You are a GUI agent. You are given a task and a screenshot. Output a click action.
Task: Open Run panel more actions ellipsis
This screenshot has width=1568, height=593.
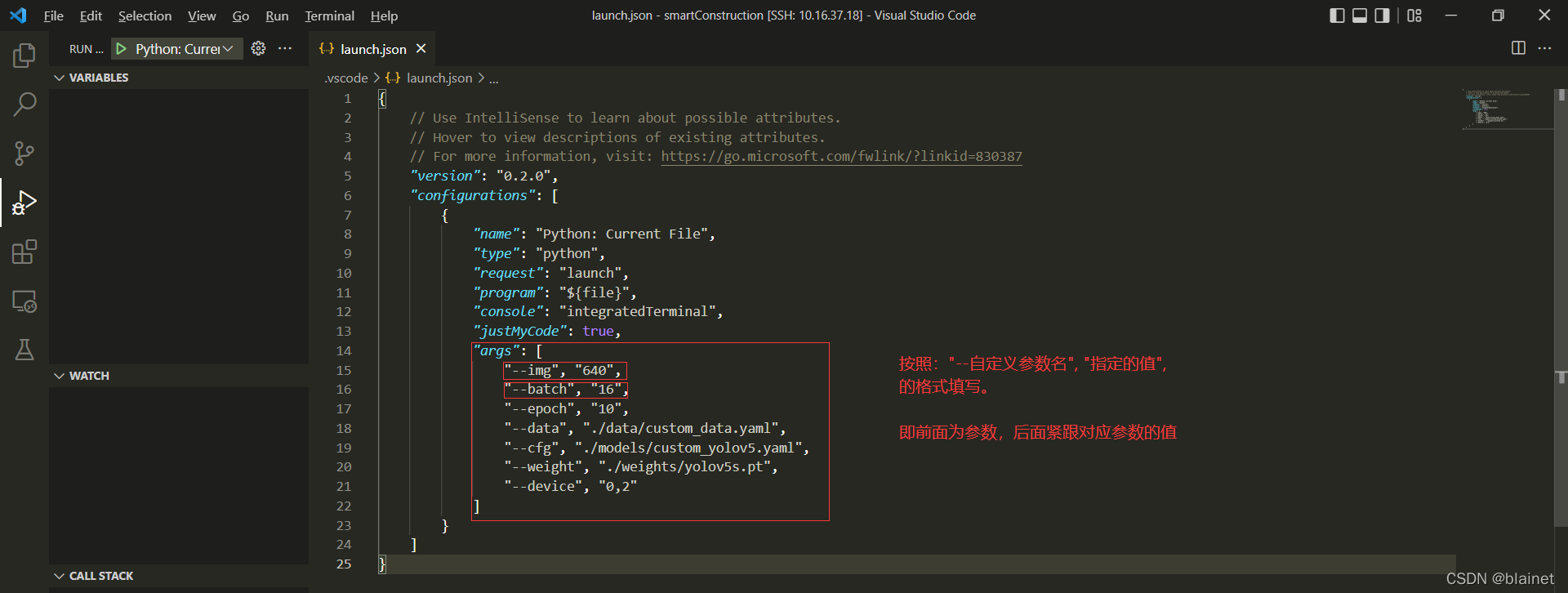[x=285, y=49]
